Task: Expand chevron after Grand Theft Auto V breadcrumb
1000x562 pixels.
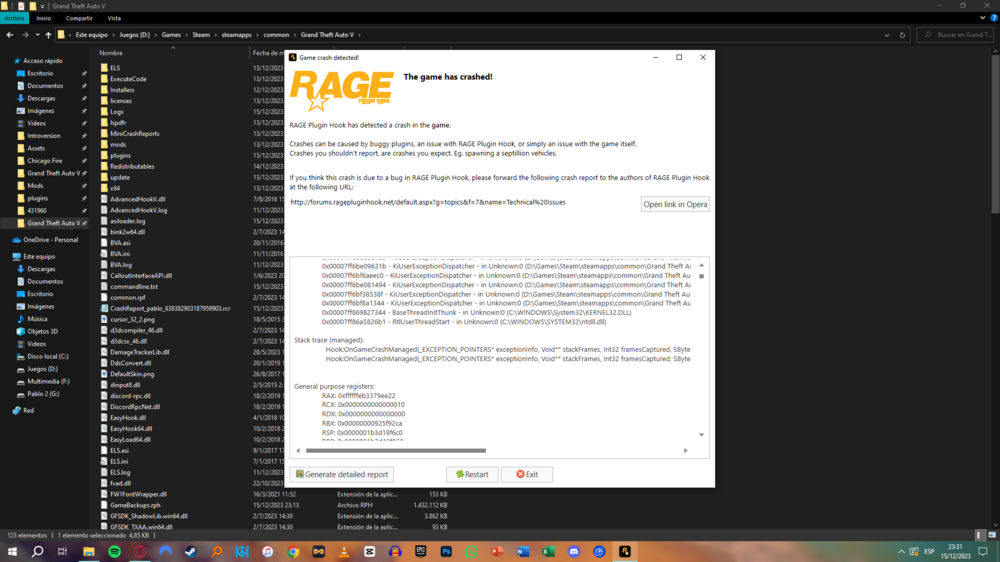Action: [360, 35]
